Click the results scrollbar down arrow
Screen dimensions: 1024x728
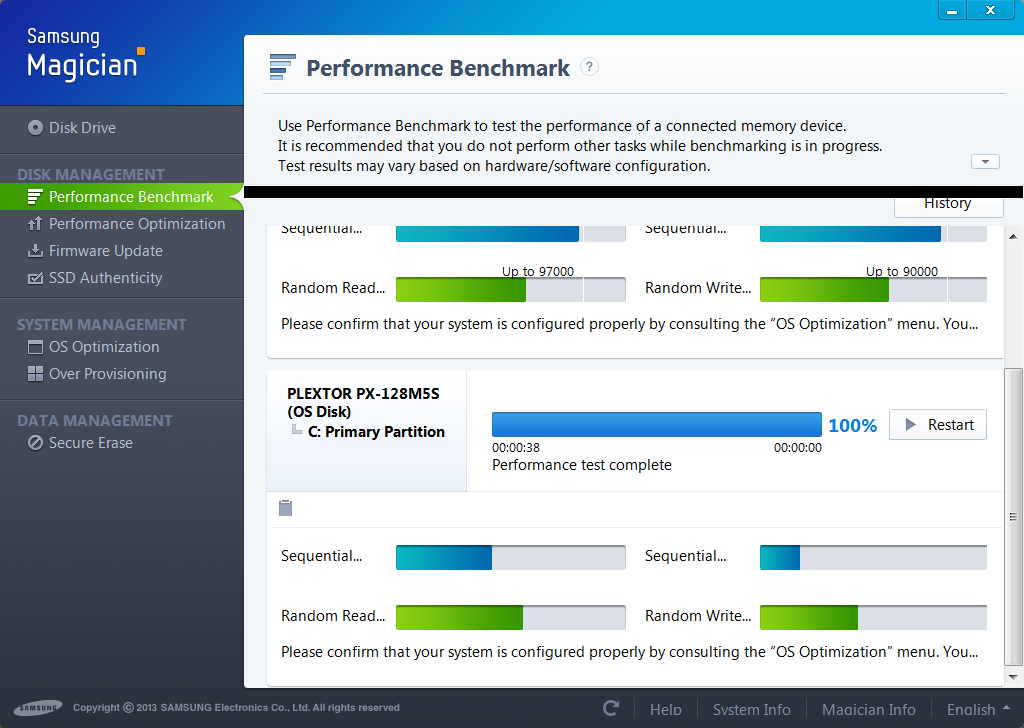click(x=1013, y=677)
